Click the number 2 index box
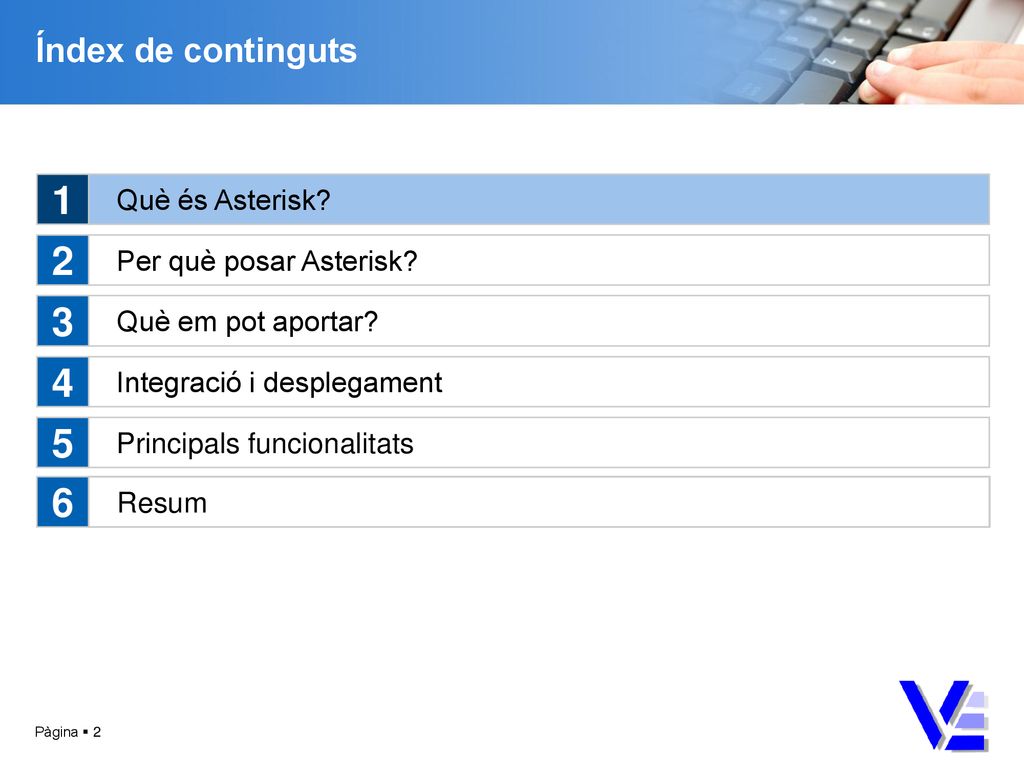 pos(63,261)
